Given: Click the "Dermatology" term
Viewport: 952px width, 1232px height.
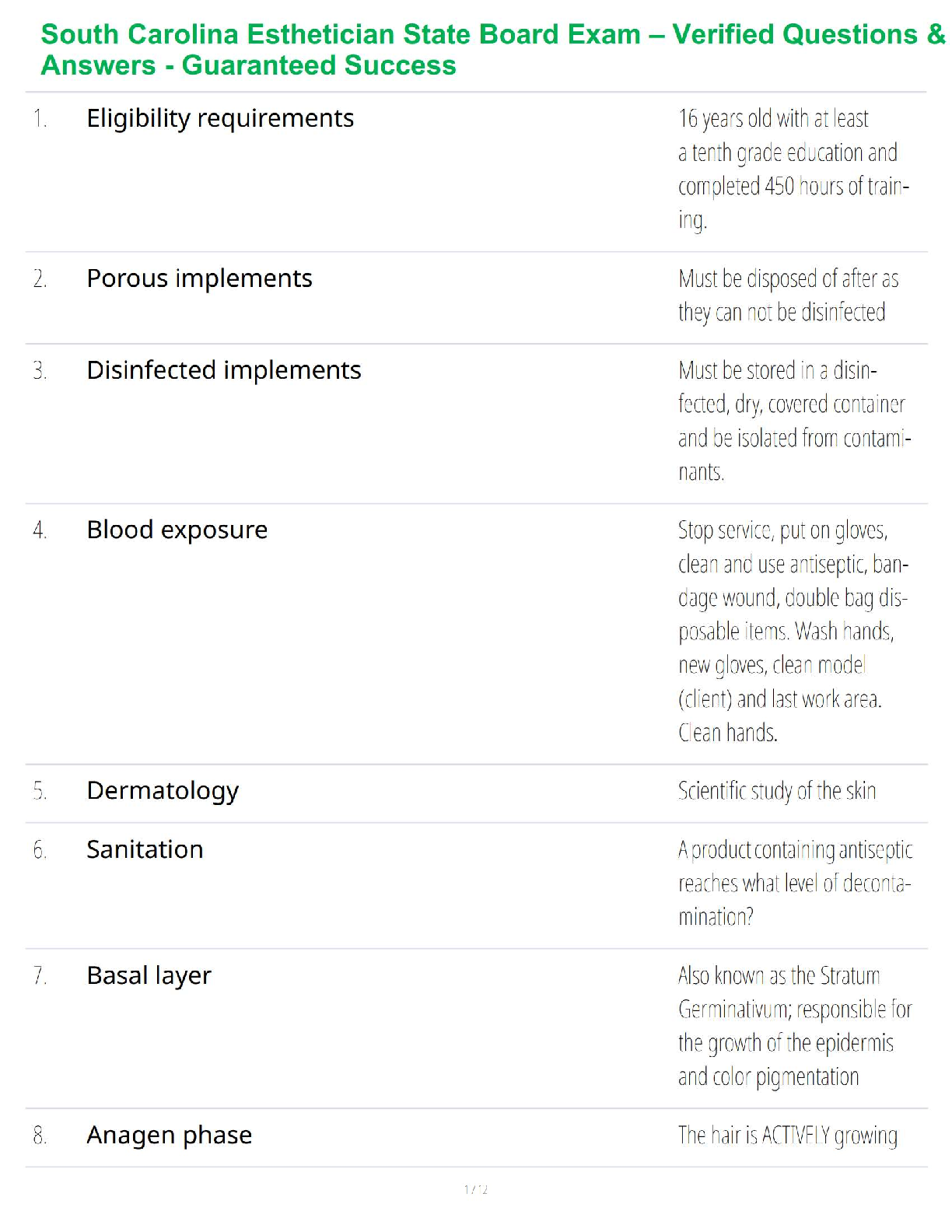Looking at the screenshot, I should pos(163,790).
